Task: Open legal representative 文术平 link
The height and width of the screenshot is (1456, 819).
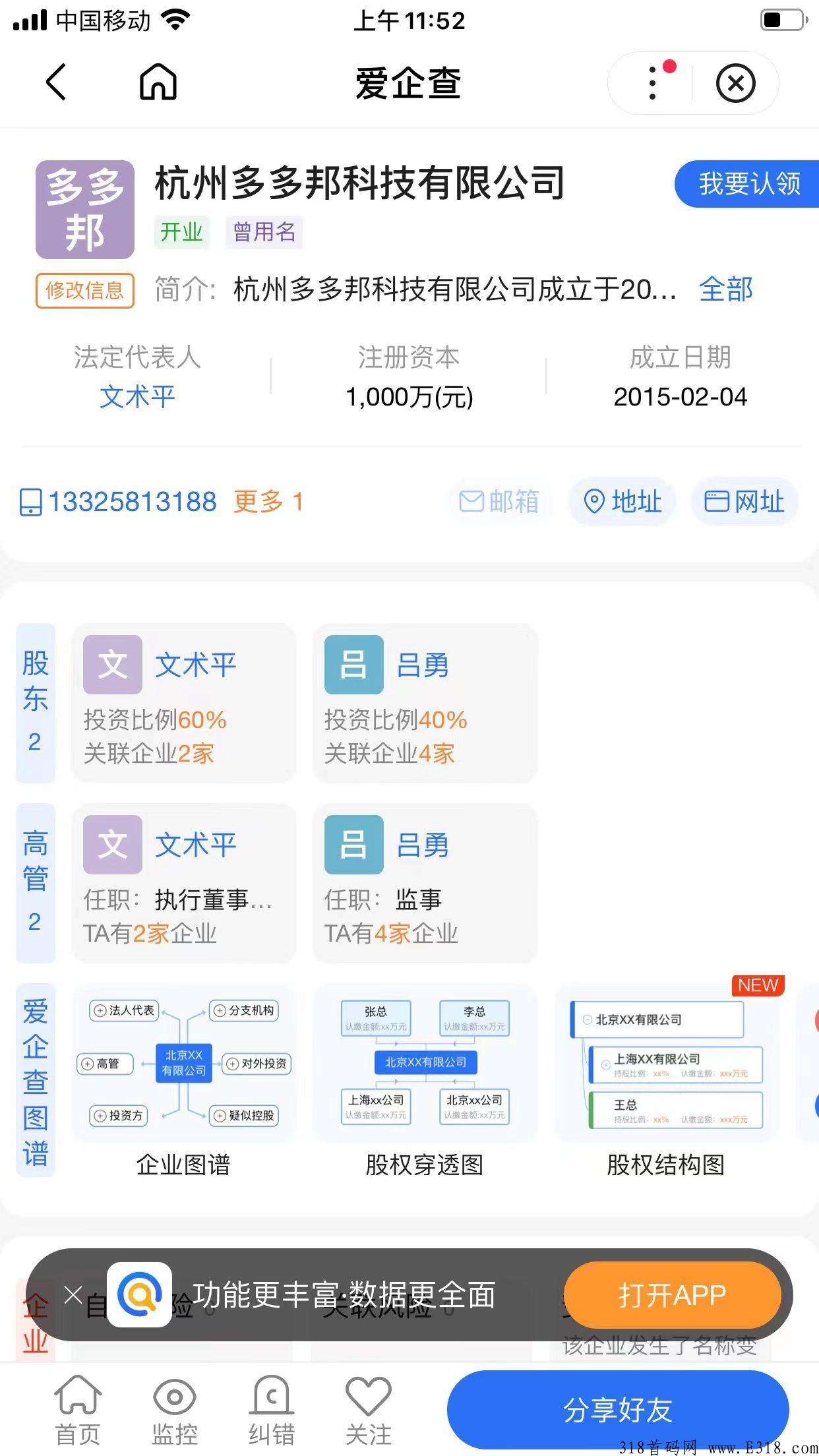Action: coord(137,397)
